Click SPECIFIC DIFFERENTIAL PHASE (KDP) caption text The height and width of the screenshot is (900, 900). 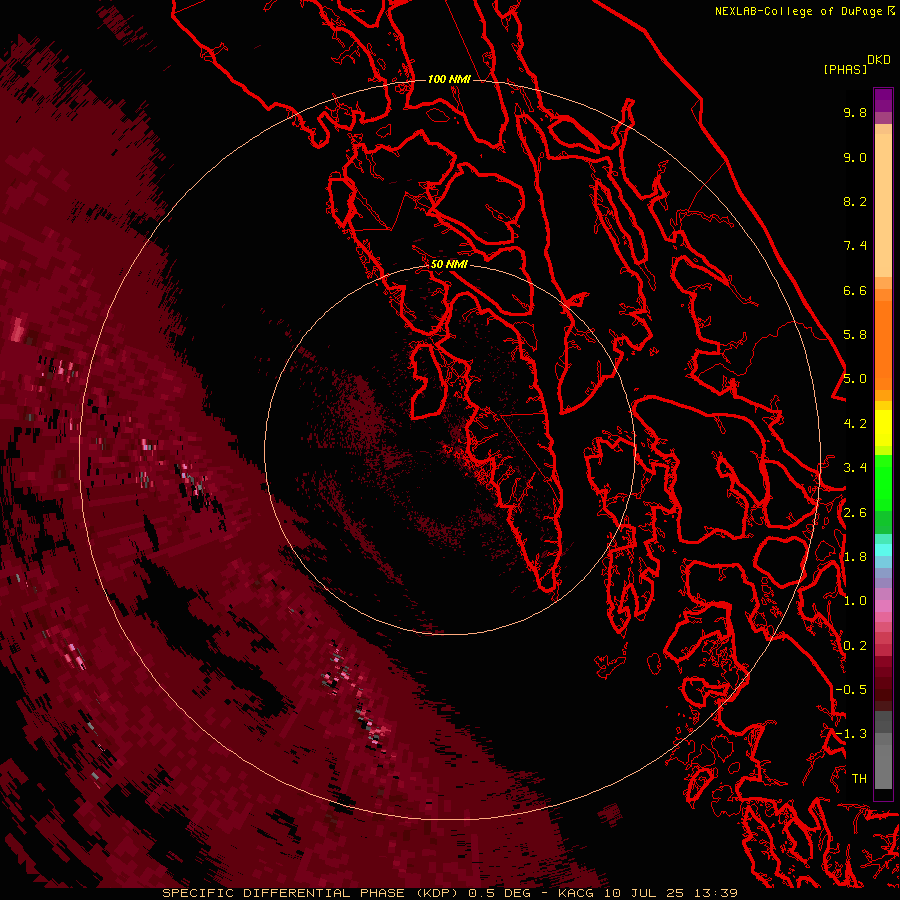312,893
